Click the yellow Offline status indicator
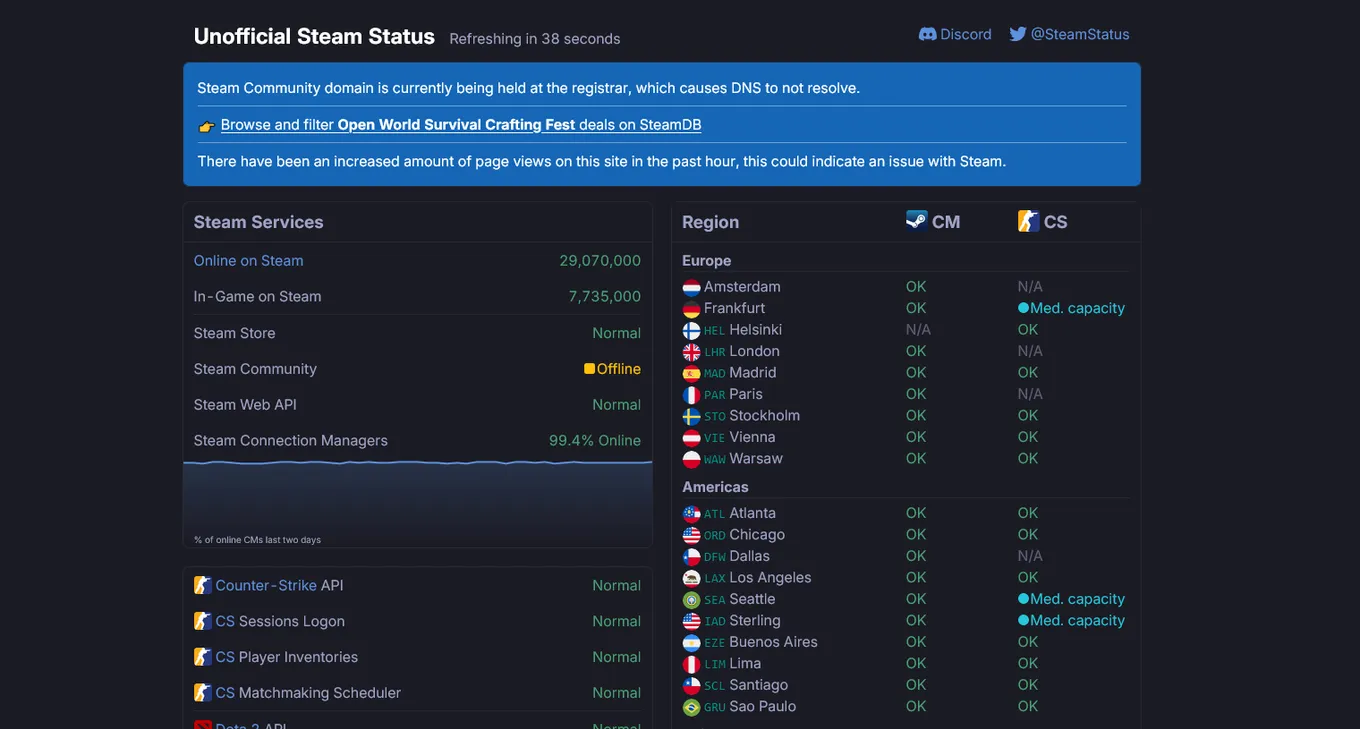1360x729 pixels. tap(590, 369)
